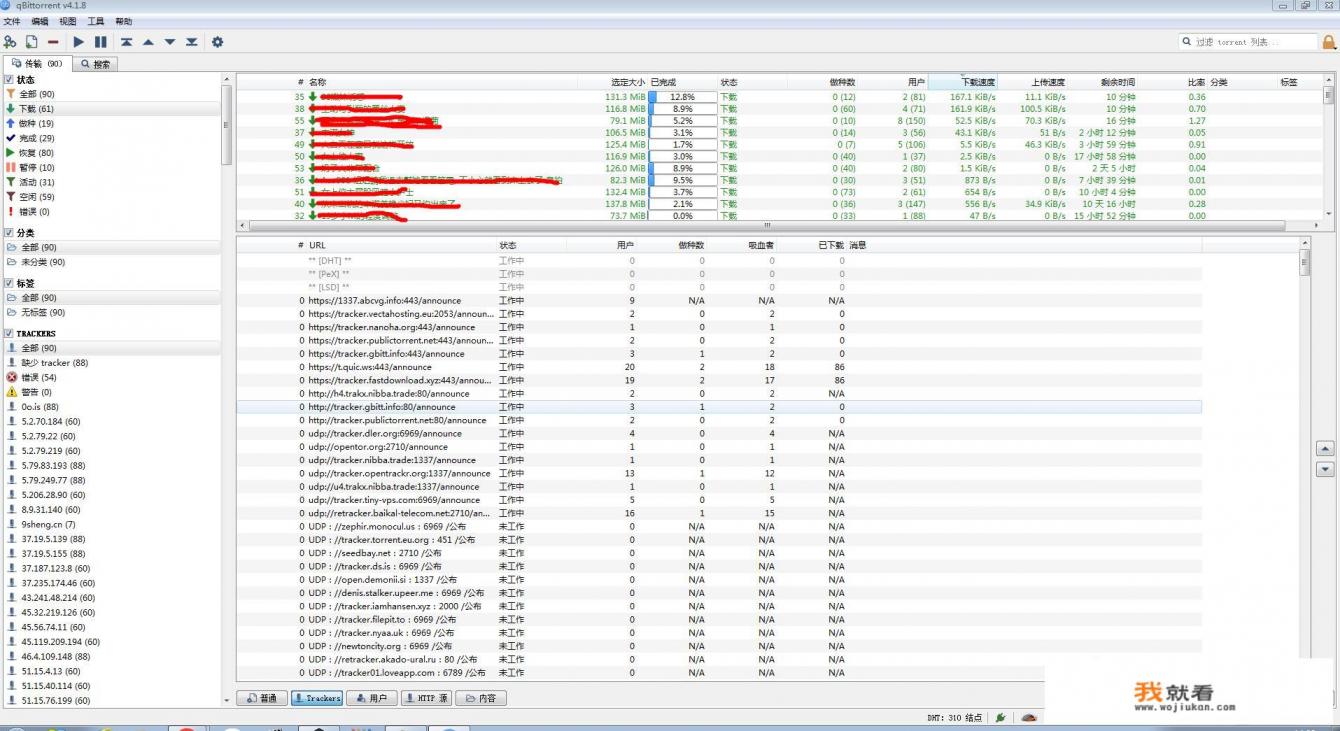Uncheck the TRACKERS section checkbox
The image size is (1340, 731).
[9, 333]
